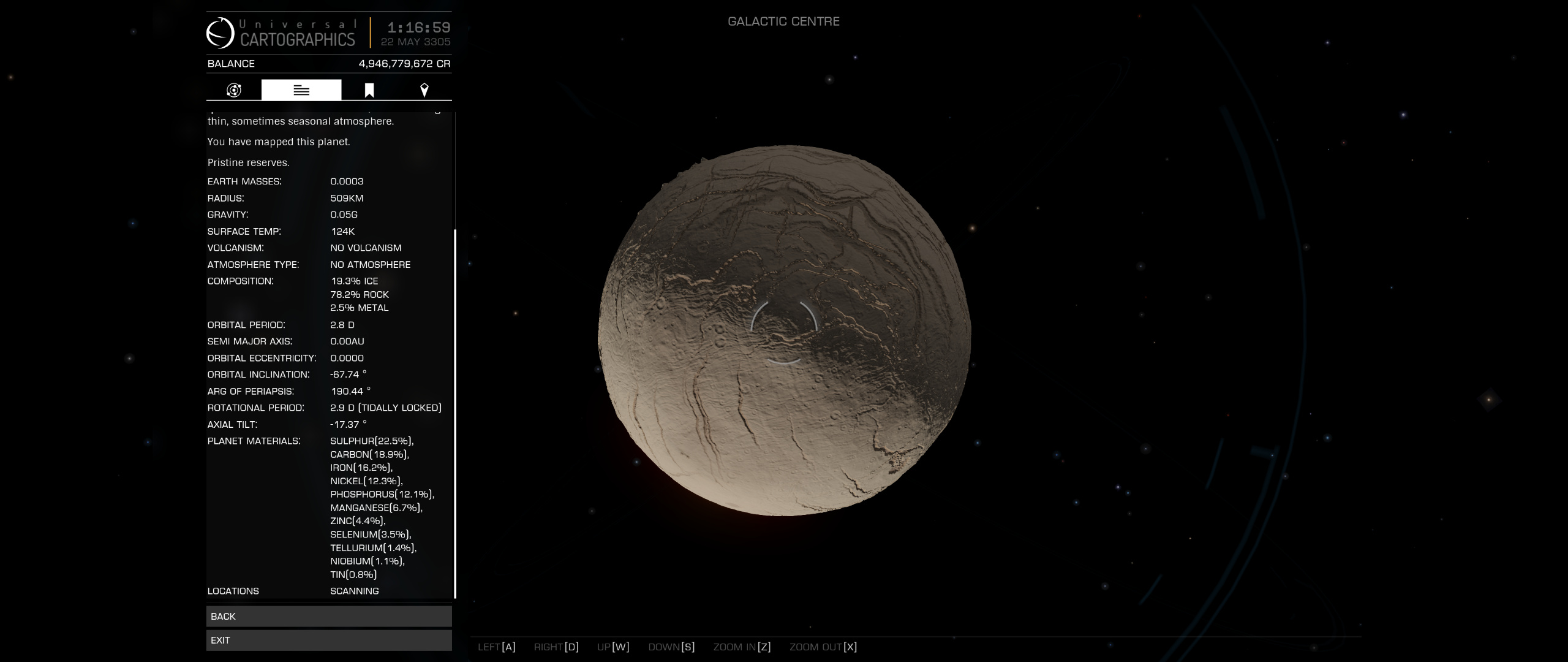Click the EARTH MASSES value 0.0003

click(347, 181)
